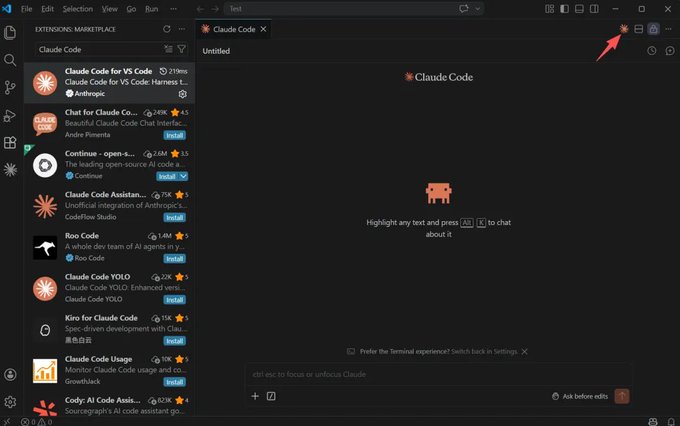Expand the Install dropdown arrow for Continue
Screen dimensions: 680x426
[183, 176]
